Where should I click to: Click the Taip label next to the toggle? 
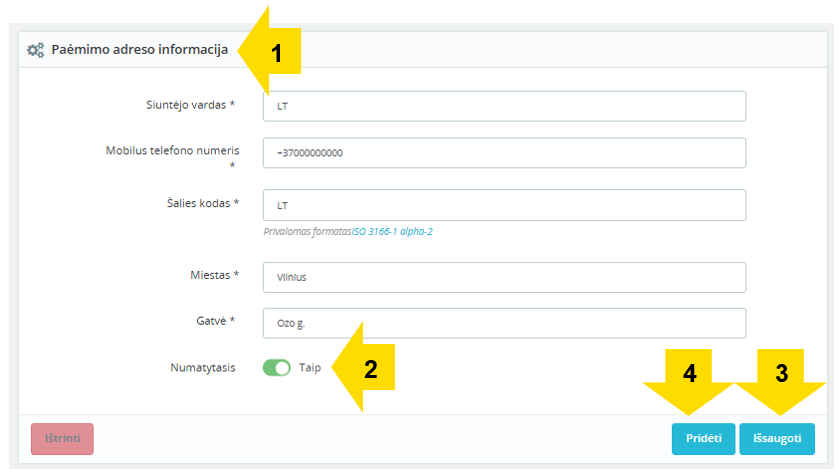coord(310,368)
